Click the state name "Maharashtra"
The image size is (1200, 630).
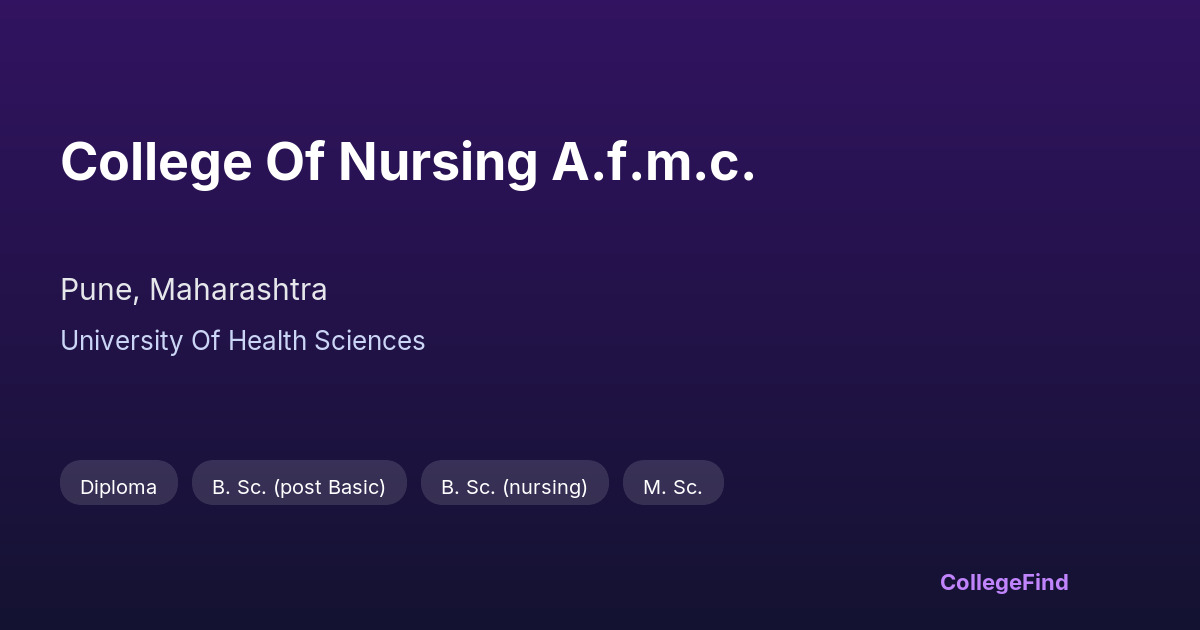238,290
